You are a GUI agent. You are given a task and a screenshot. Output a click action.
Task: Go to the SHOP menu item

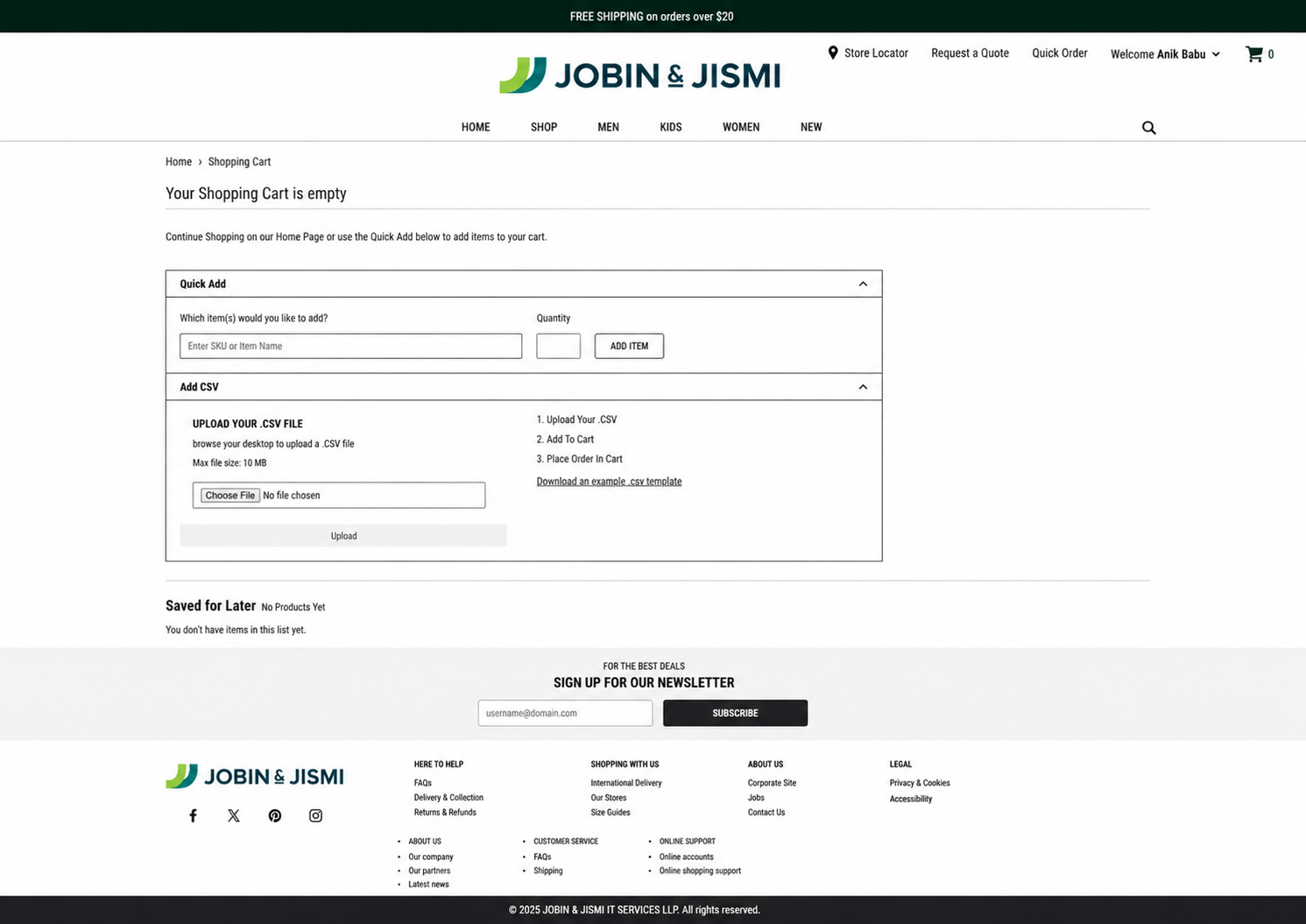(544, 127)
